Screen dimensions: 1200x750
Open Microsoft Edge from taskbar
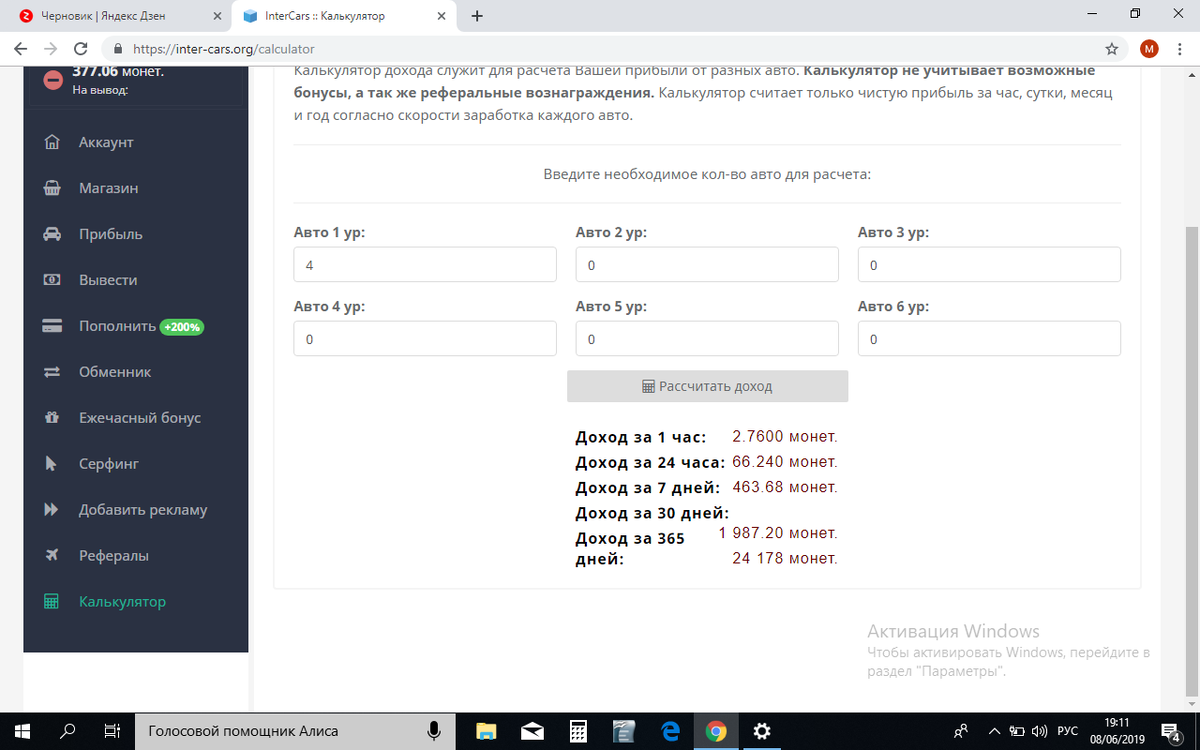(670, 731)
